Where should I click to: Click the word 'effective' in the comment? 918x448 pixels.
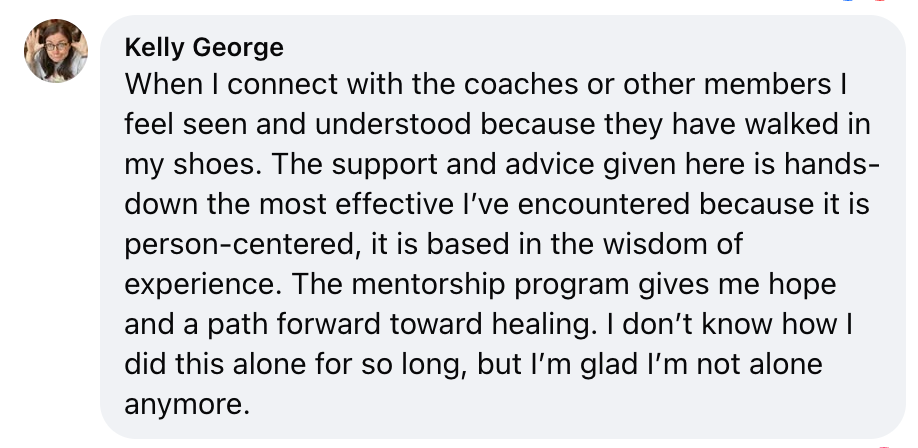pos(394,204)
